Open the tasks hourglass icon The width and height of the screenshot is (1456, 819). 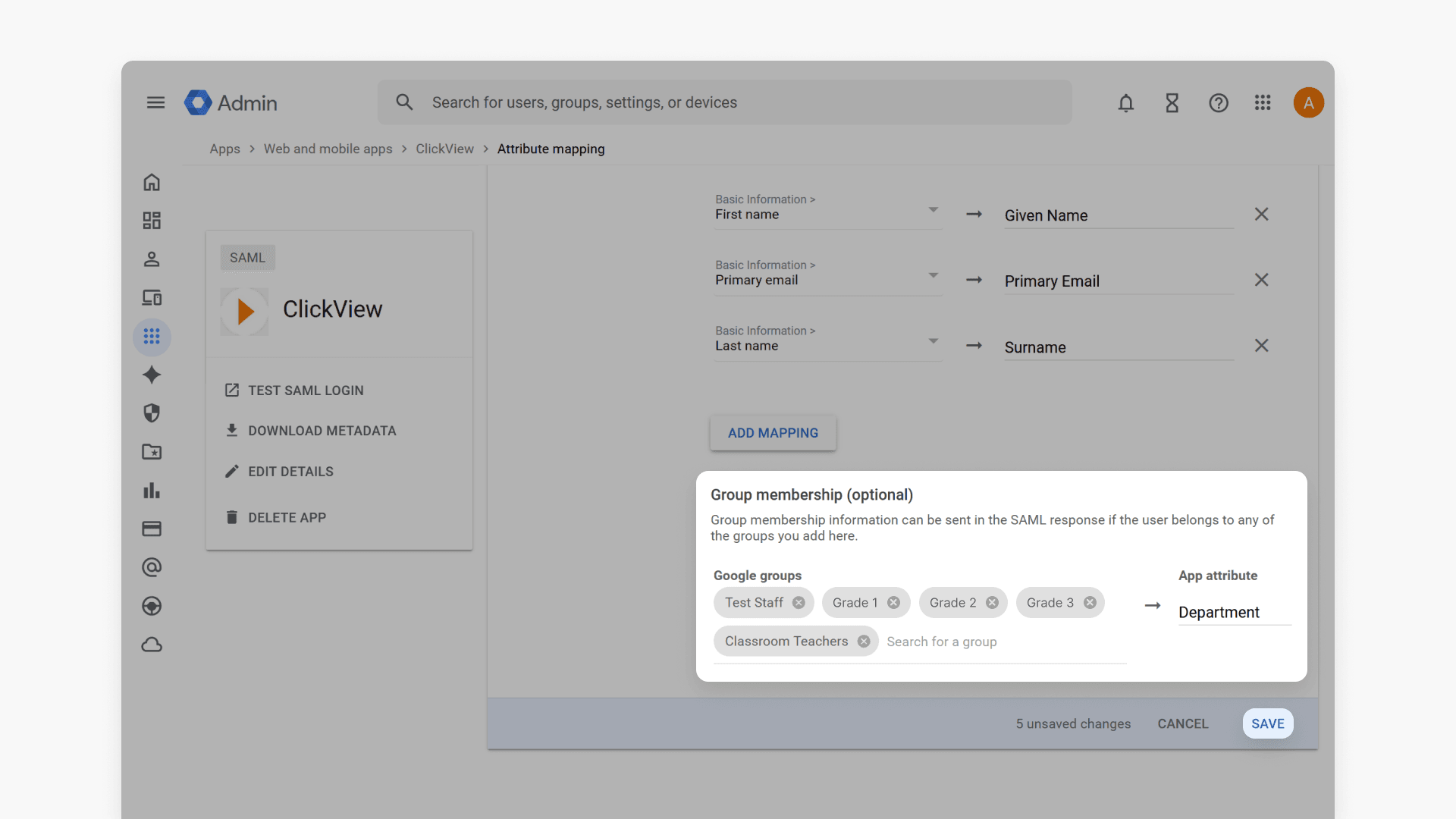point(1172,102)
